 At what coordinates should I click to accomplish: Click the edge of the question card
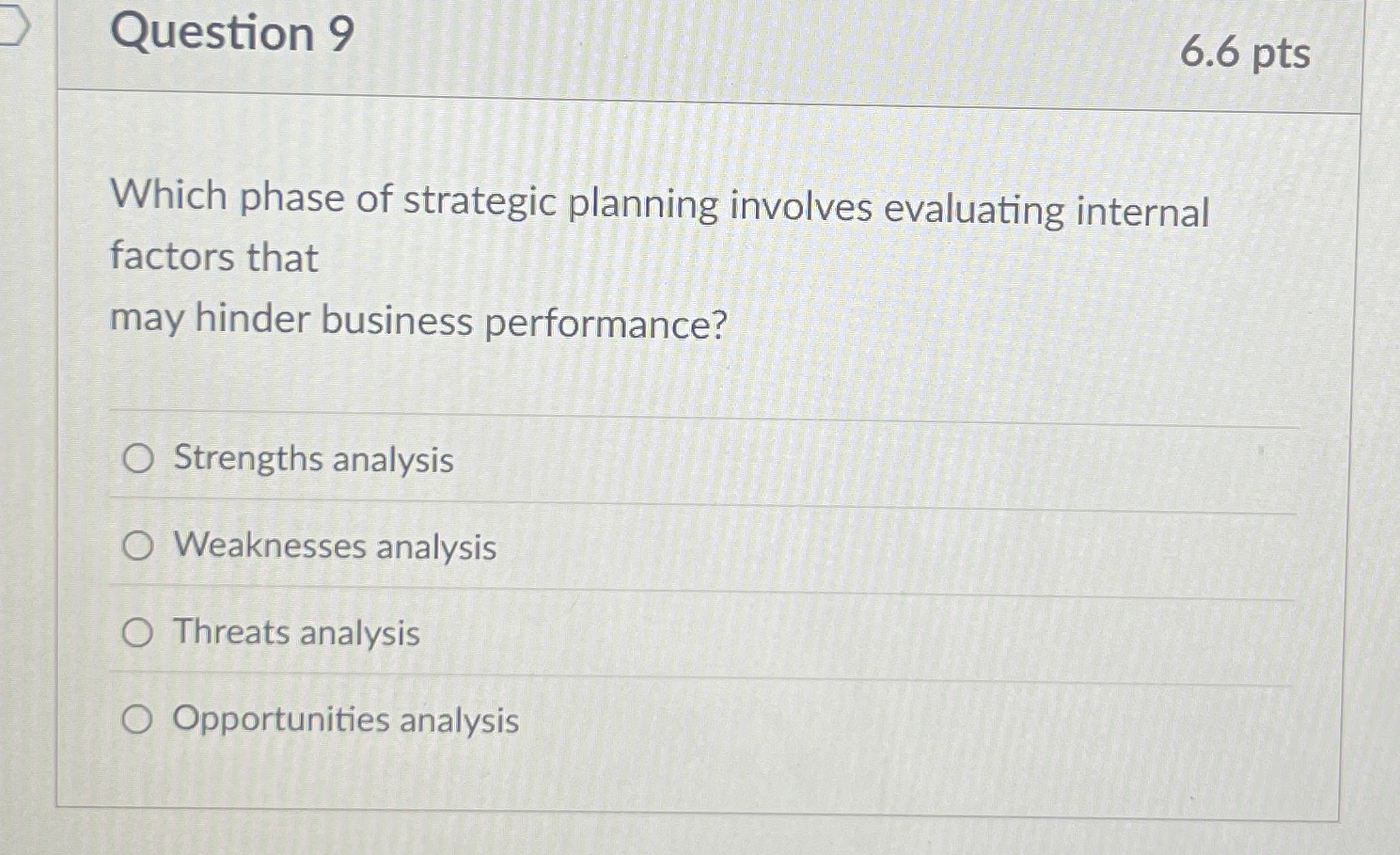1354,423
